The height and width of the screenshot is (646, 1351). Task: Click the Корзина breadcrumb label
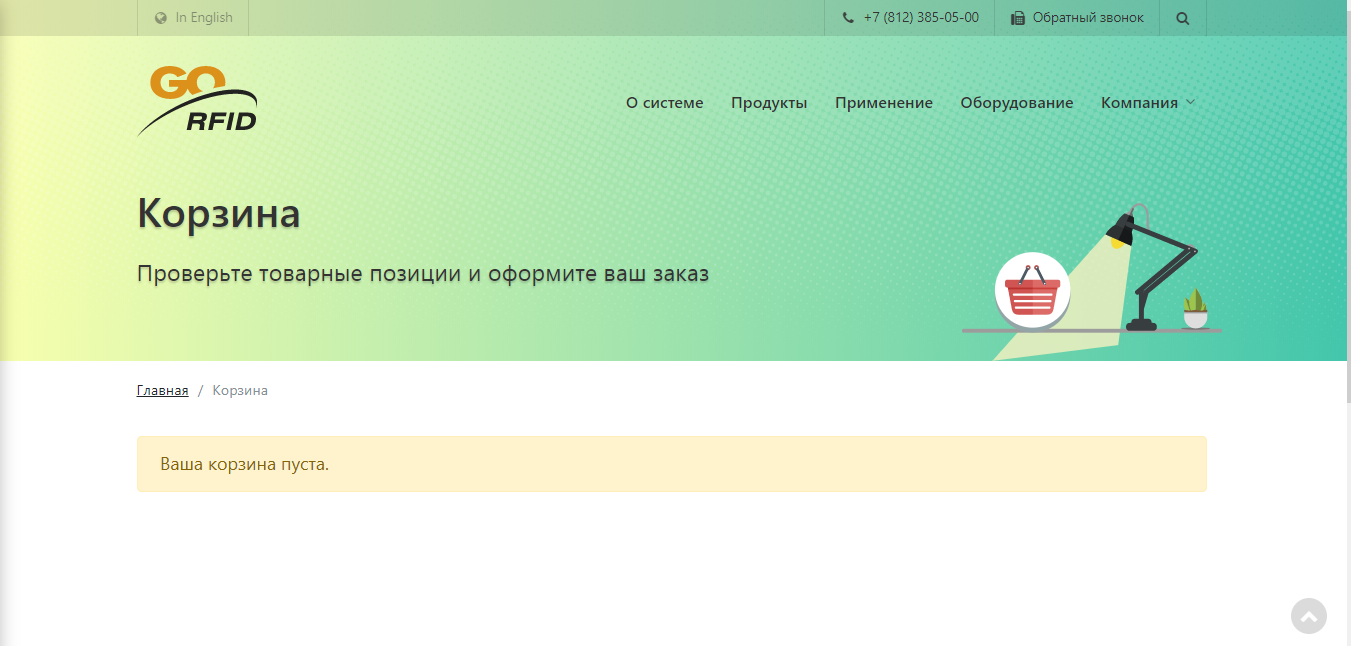[240, 390]
